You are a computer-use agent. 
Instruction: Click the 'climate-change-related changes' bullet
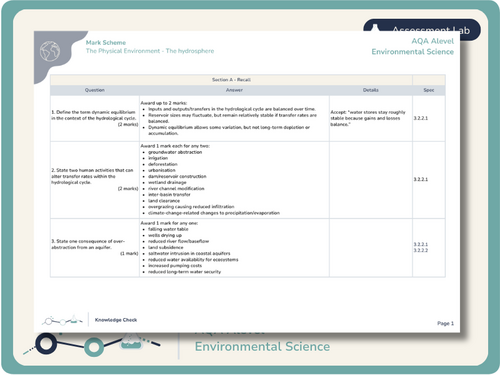click(214, 213)
